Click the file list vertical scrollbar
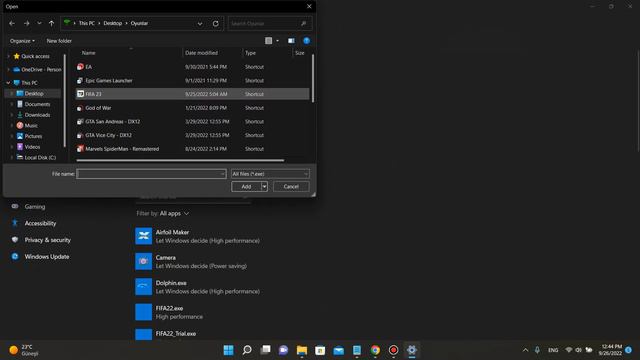The height and width of the screenshot is (360, 640). click(313, 78)
